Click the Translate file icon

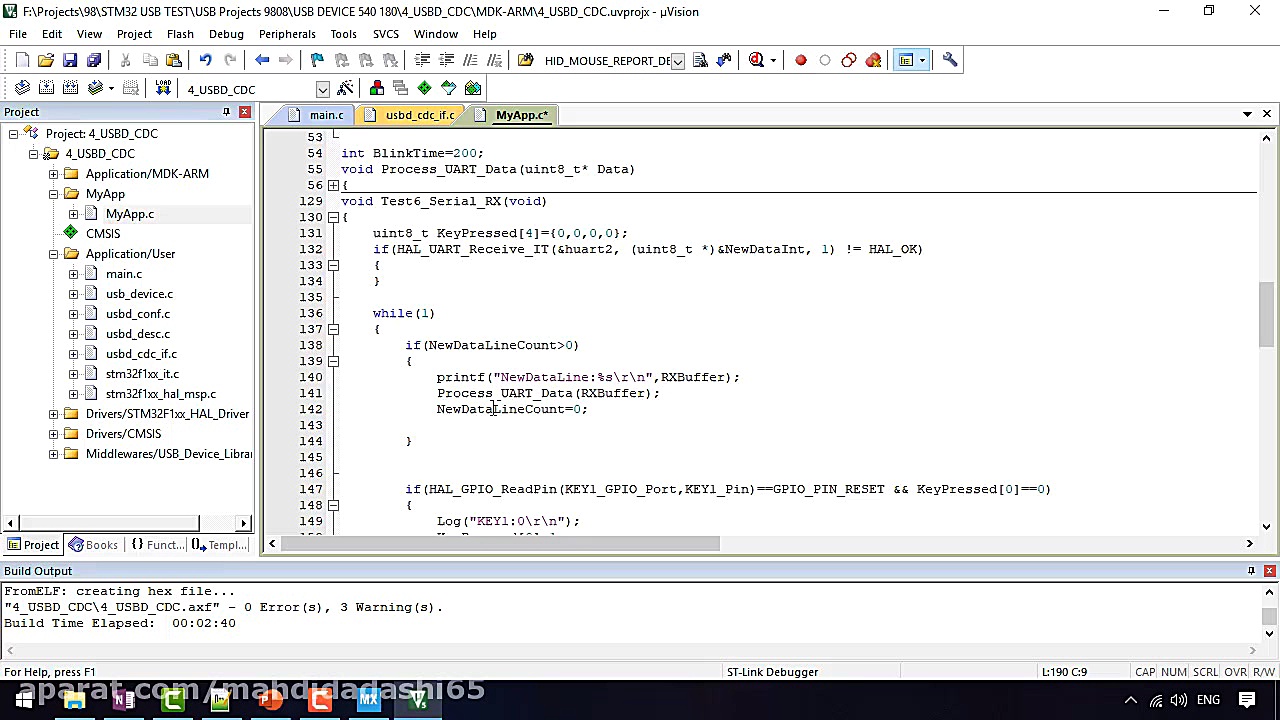pos(22,89)
